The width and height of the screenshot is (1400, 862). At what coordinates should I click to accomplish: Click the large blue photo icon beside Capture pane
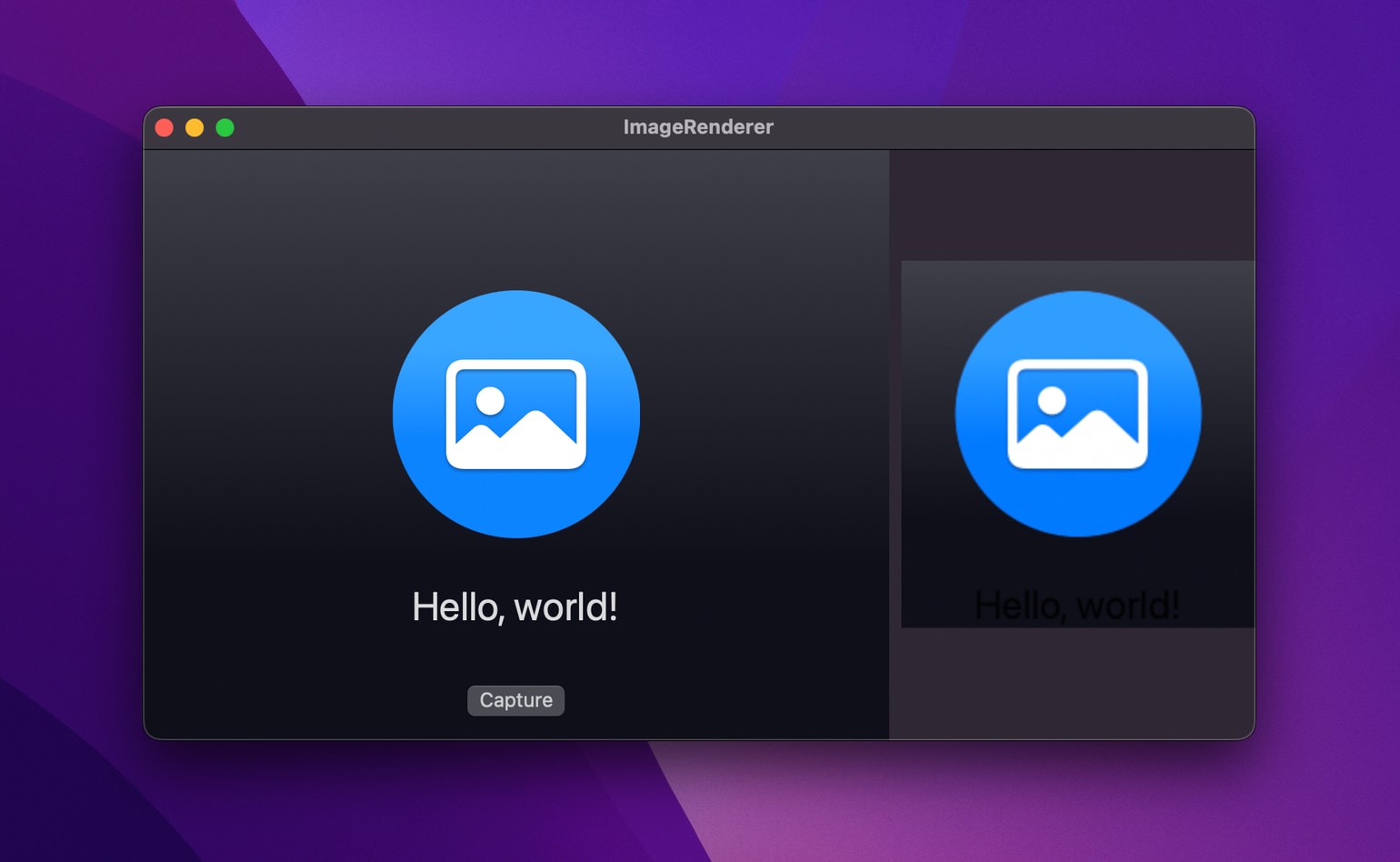pyautogui.click(x=516, y=414)
